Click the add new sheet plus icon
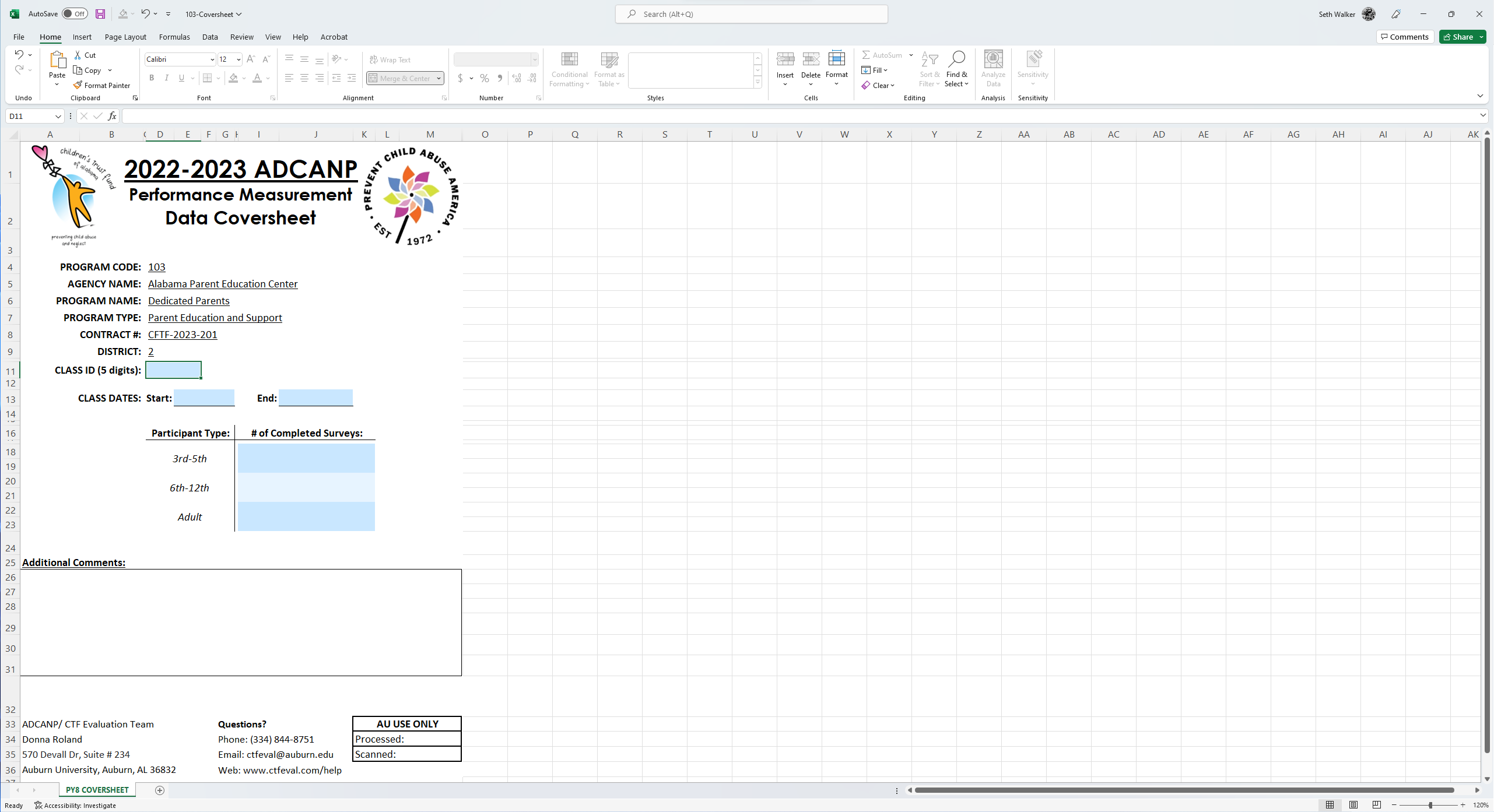1494x812 pixels. point(160,790)
